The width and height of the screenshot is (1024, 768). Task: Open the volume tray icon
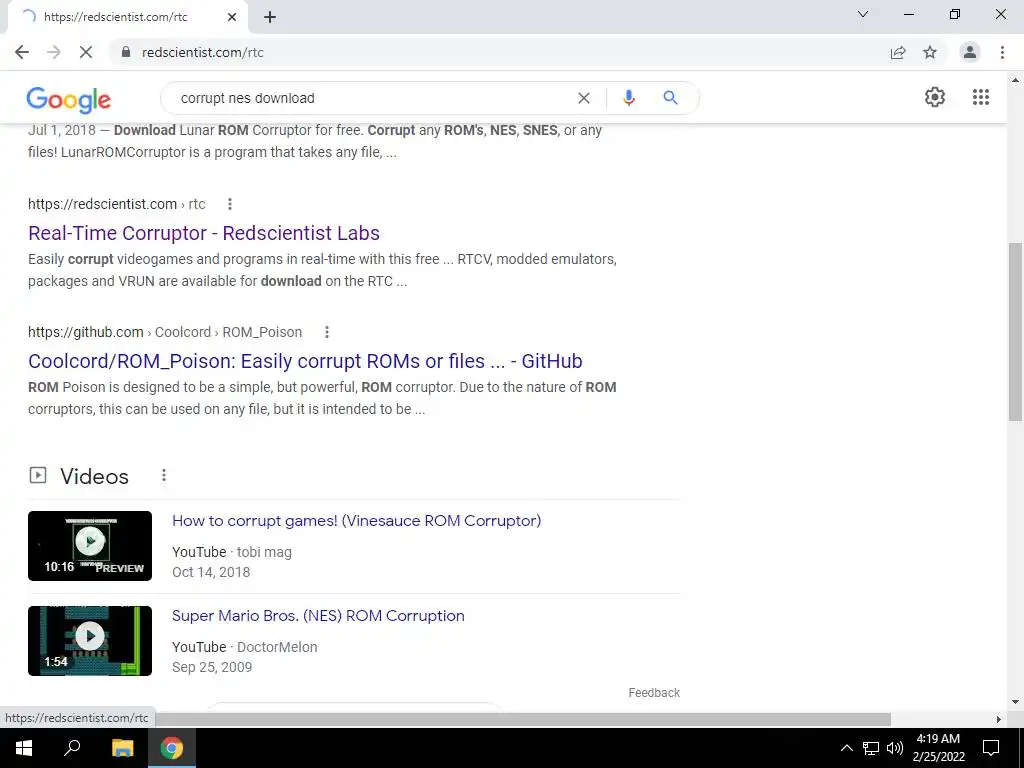[x=895, y=748]
